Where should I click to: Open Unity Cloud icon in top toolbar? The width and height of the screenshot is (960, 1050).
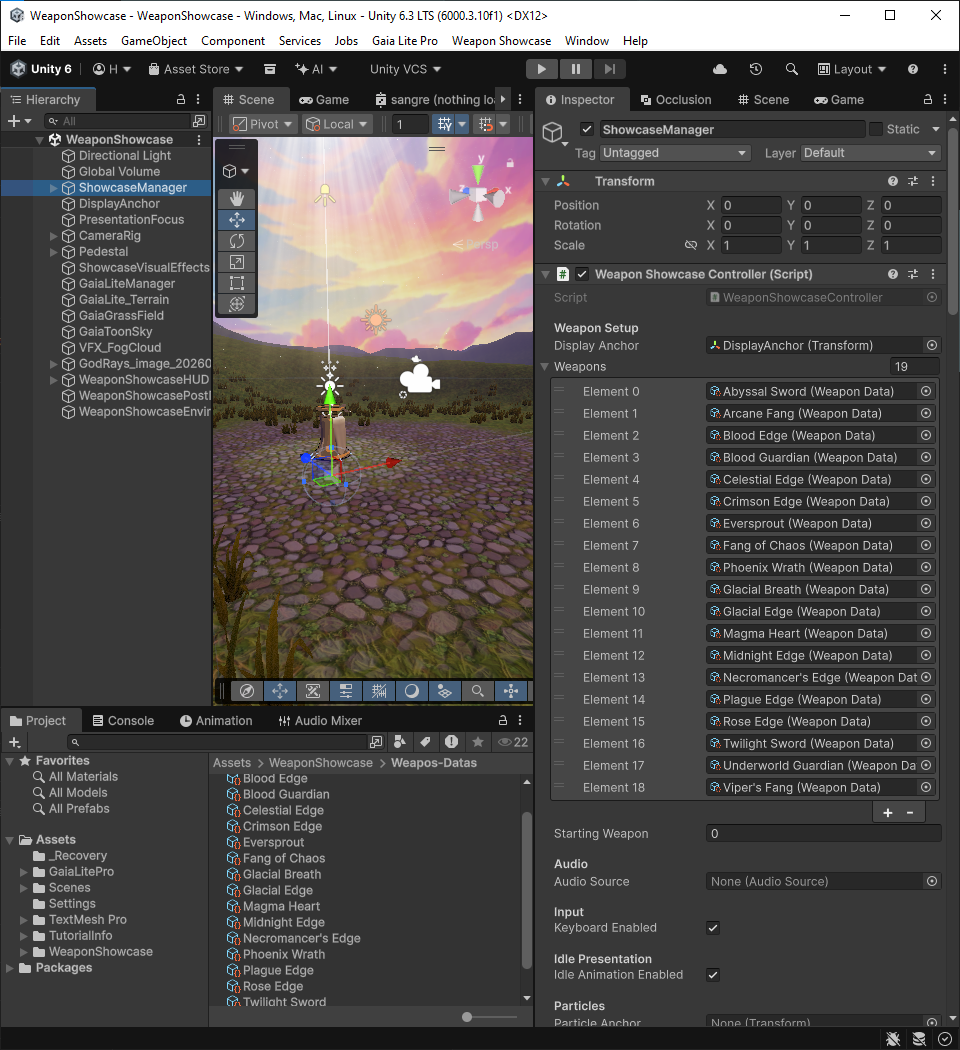coord(720,69)
